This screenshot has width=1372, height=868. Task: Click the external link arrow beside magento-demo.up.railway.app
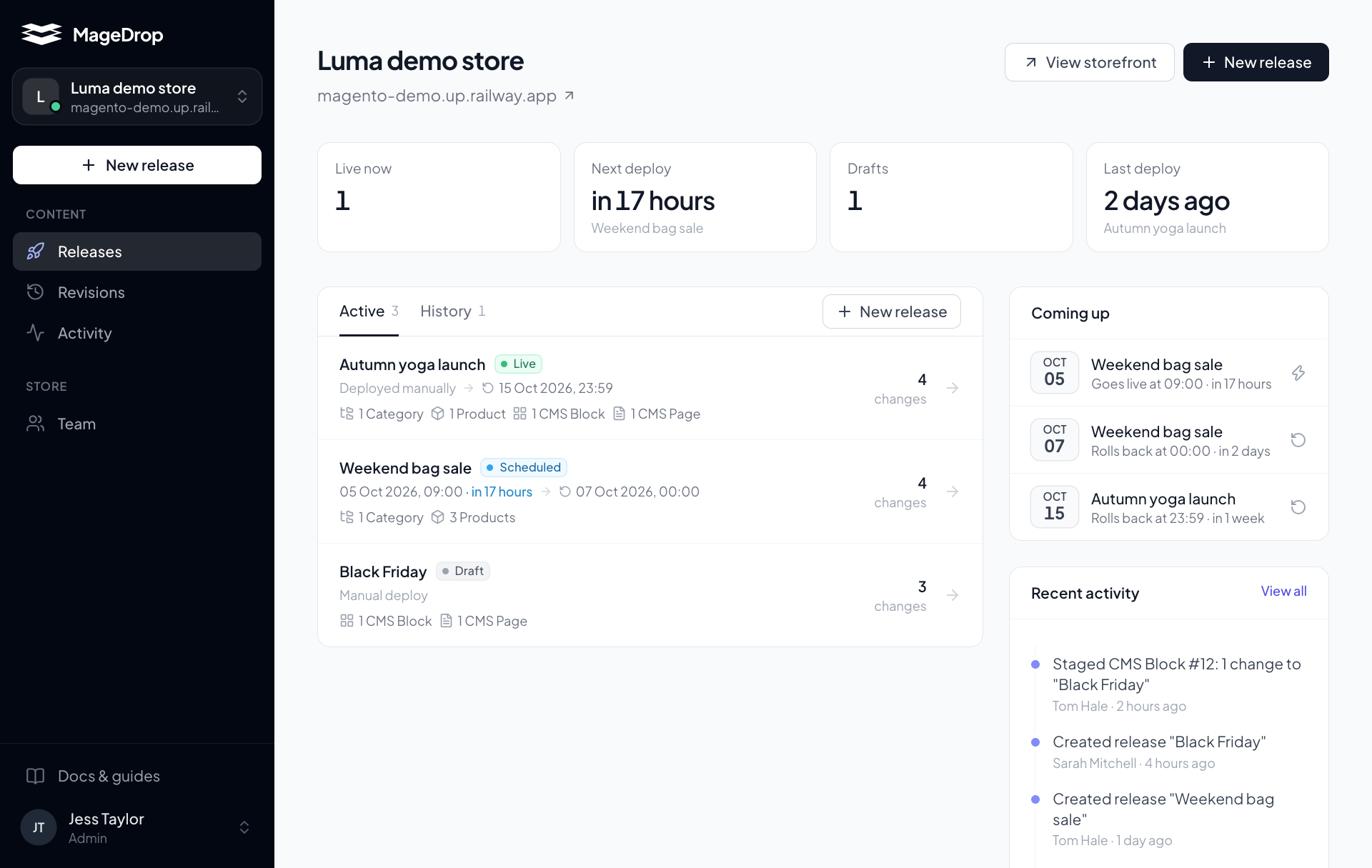[x=569, y=96]
